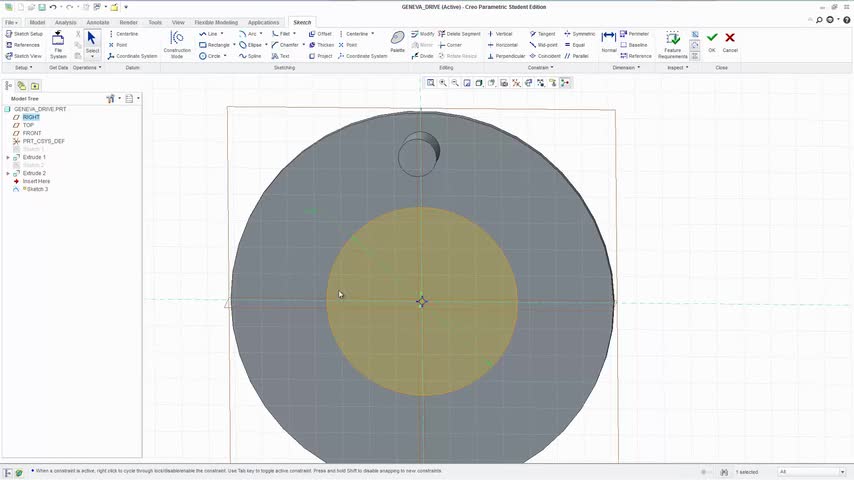Click the Zoom Out graphics icon
Viewport: 854px width, 480px height.
point(455,83)
